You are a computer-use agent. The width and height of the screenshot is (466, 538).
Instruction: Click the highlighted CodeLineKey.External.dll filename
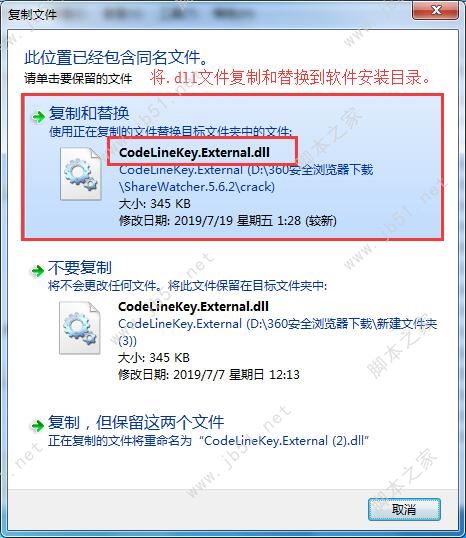click(x=194, y=152)
